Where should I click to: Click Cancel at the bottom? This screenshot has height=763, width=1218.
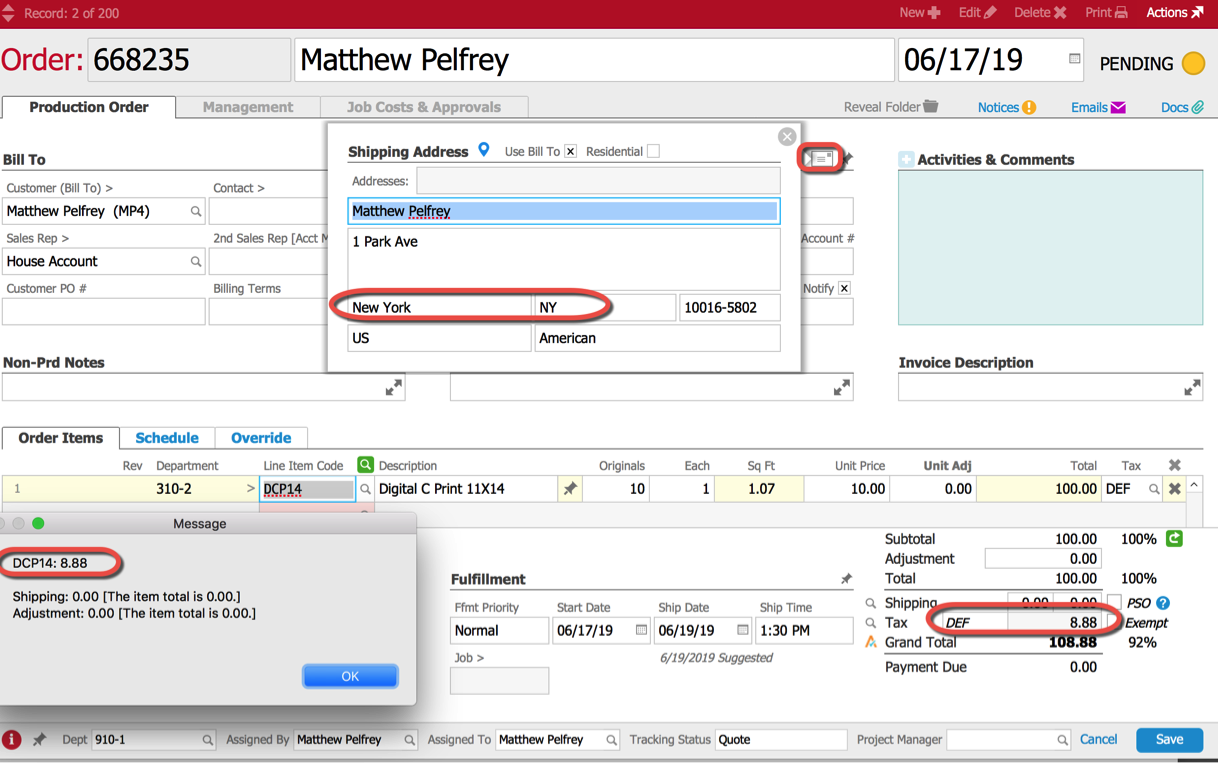pos(1098,740)
